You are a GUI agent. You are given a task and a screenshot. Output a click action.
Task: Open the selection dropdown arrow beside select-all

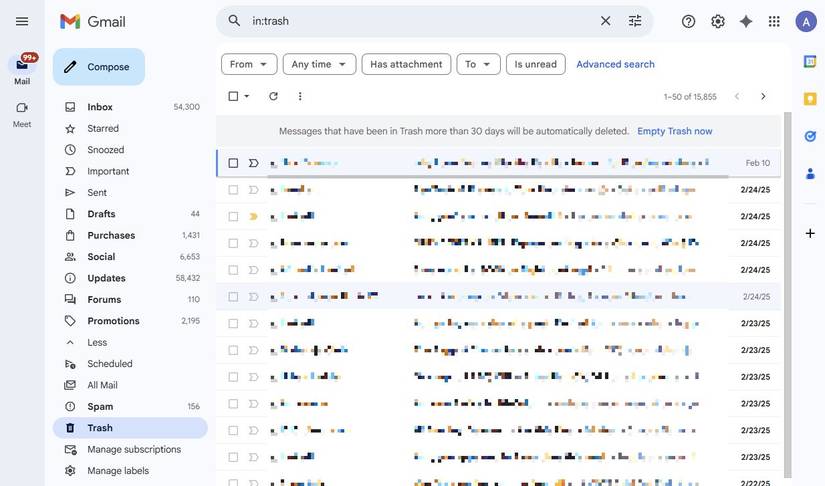tap(247, 96)
